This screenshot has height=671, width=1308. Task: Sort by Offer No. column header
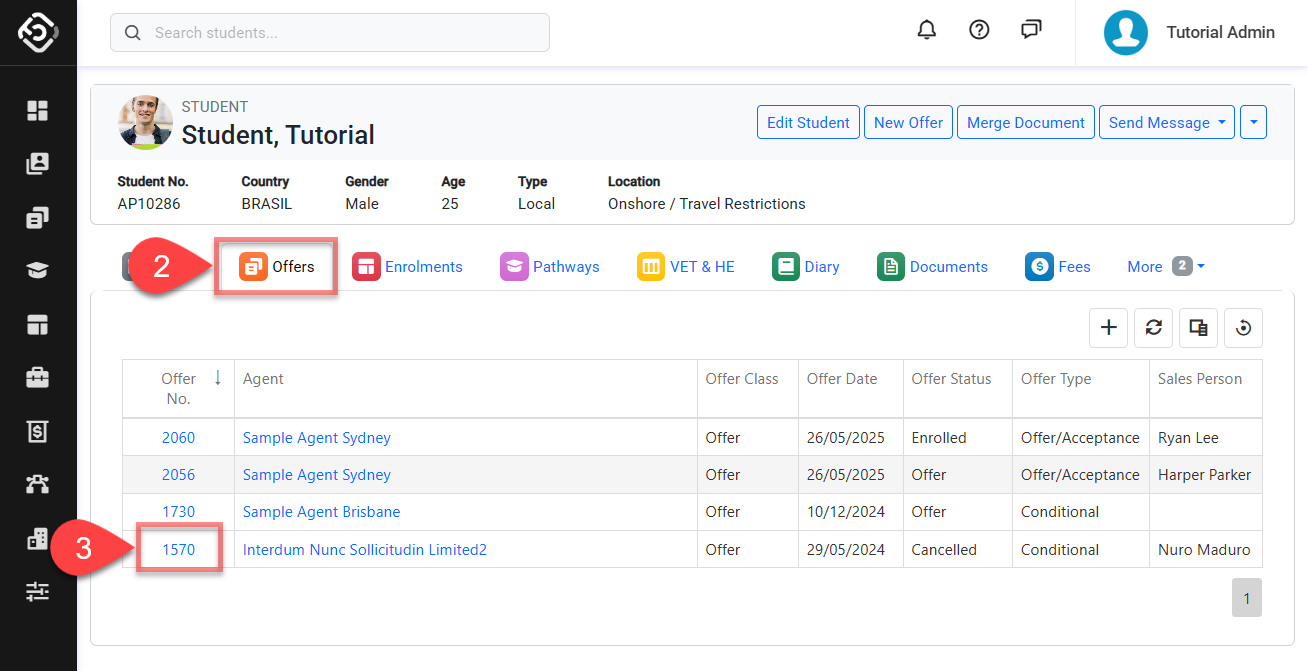click(179, 388)
